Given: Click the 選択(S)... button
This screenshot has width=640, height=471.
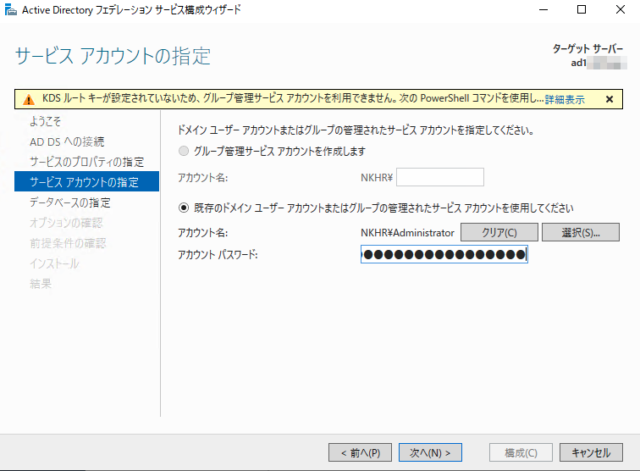Looking at the screenshot, I should click(x=580, y=232).
